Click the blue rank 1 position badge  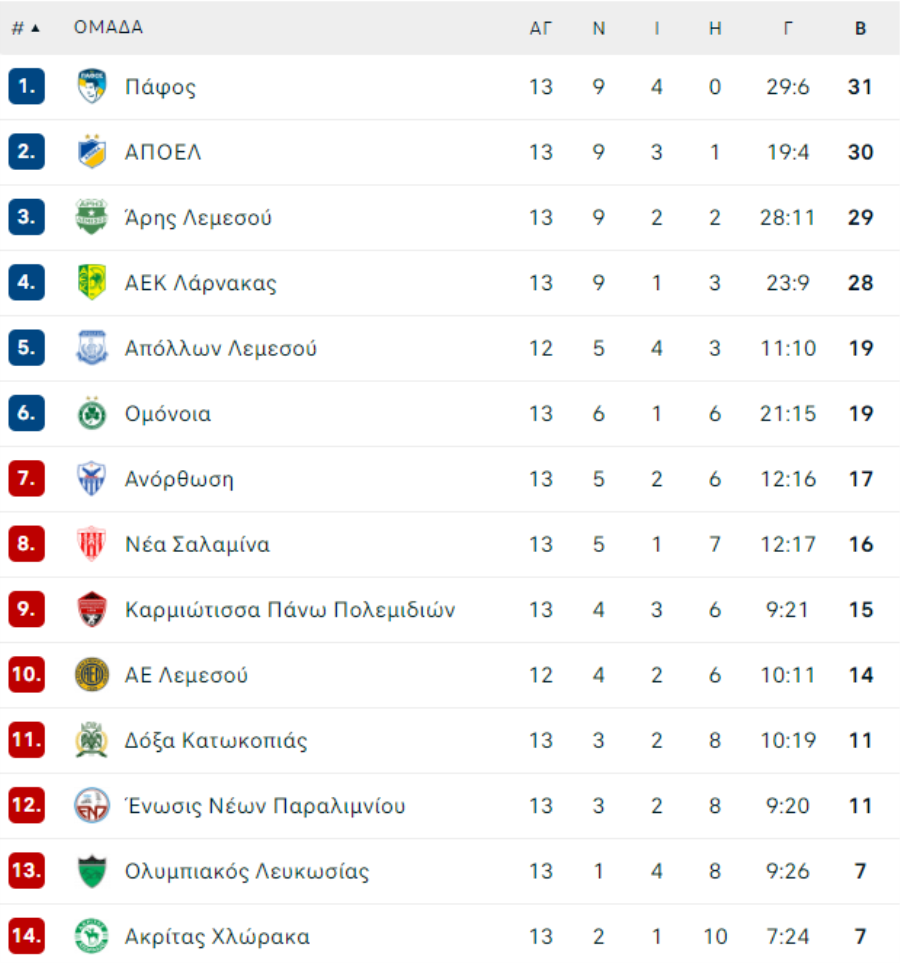click(27, 87)
